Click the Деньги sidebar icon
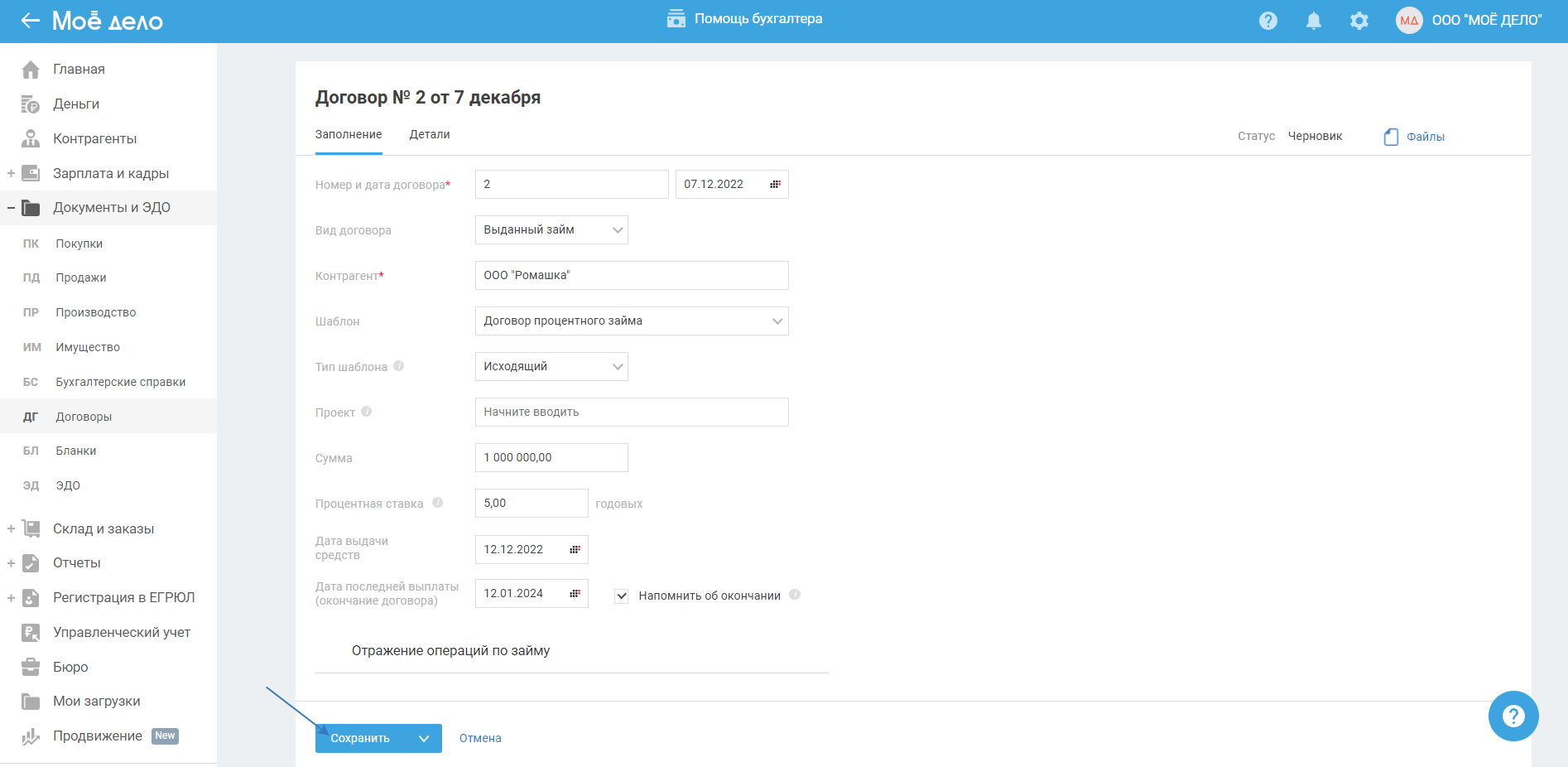Viewport: 1568px width, 767px height. pos(31,104)
